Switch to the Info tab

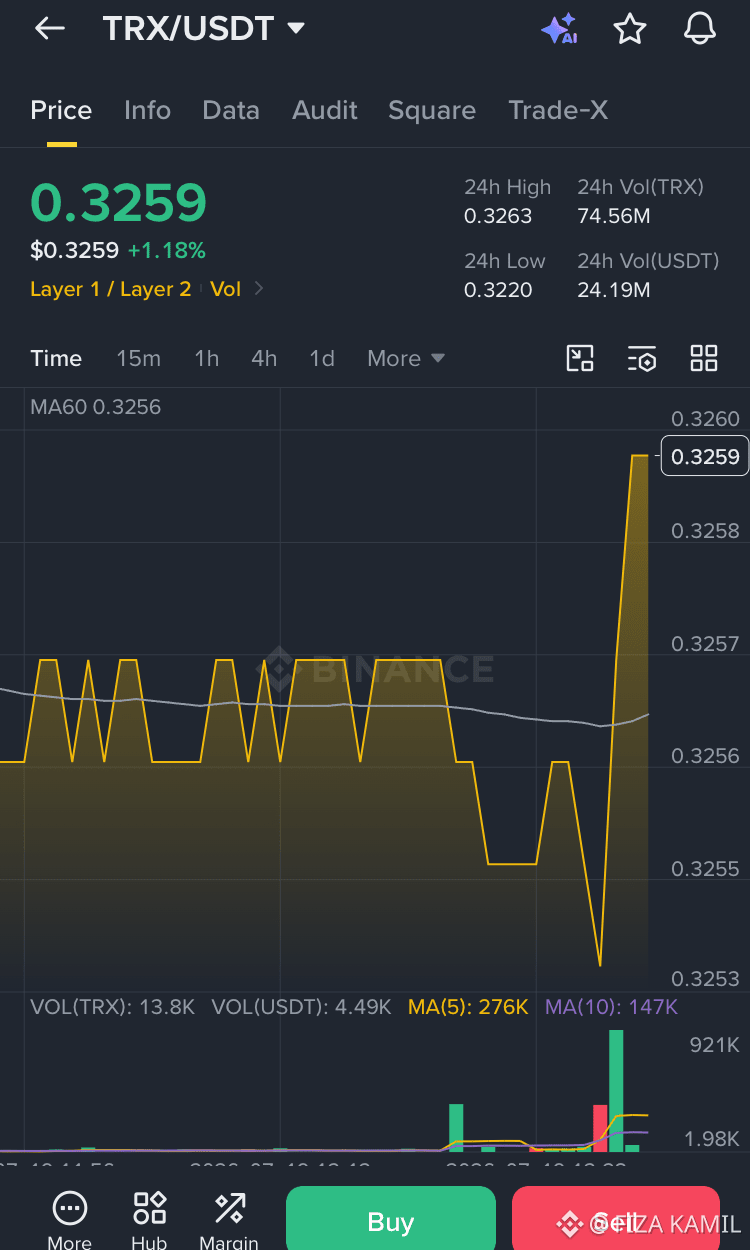(147, 110)
